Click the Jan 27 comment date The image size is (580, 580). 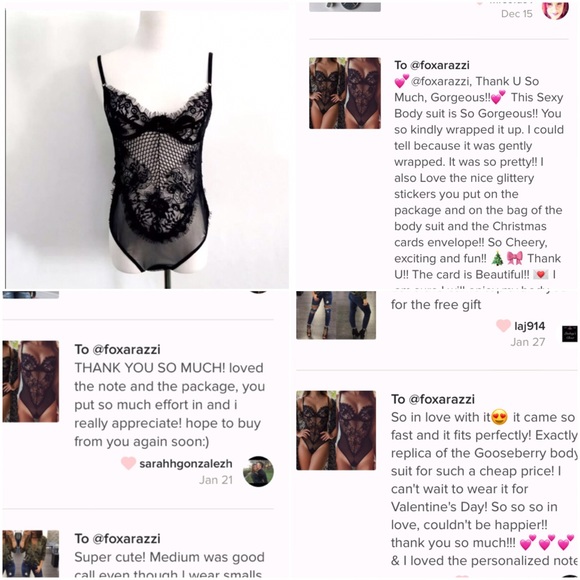528,342
